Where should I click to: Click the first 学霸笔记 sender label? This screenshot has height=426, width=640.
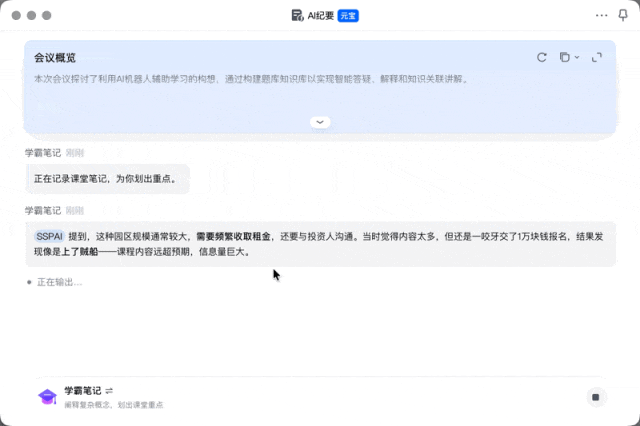(43, 153)
